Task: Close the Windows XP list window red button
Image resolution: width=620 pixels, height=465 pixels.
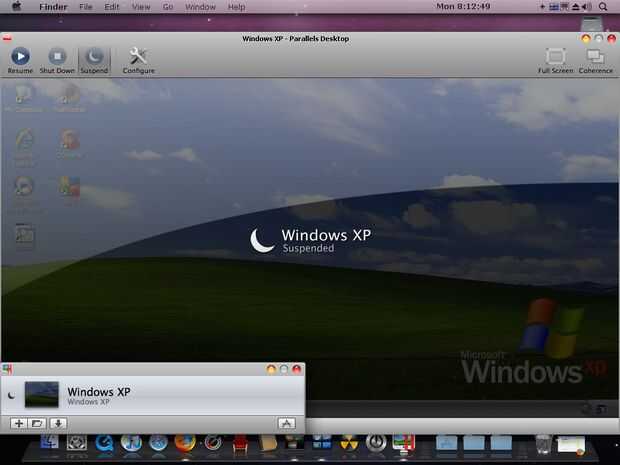Action: (297, 369)
